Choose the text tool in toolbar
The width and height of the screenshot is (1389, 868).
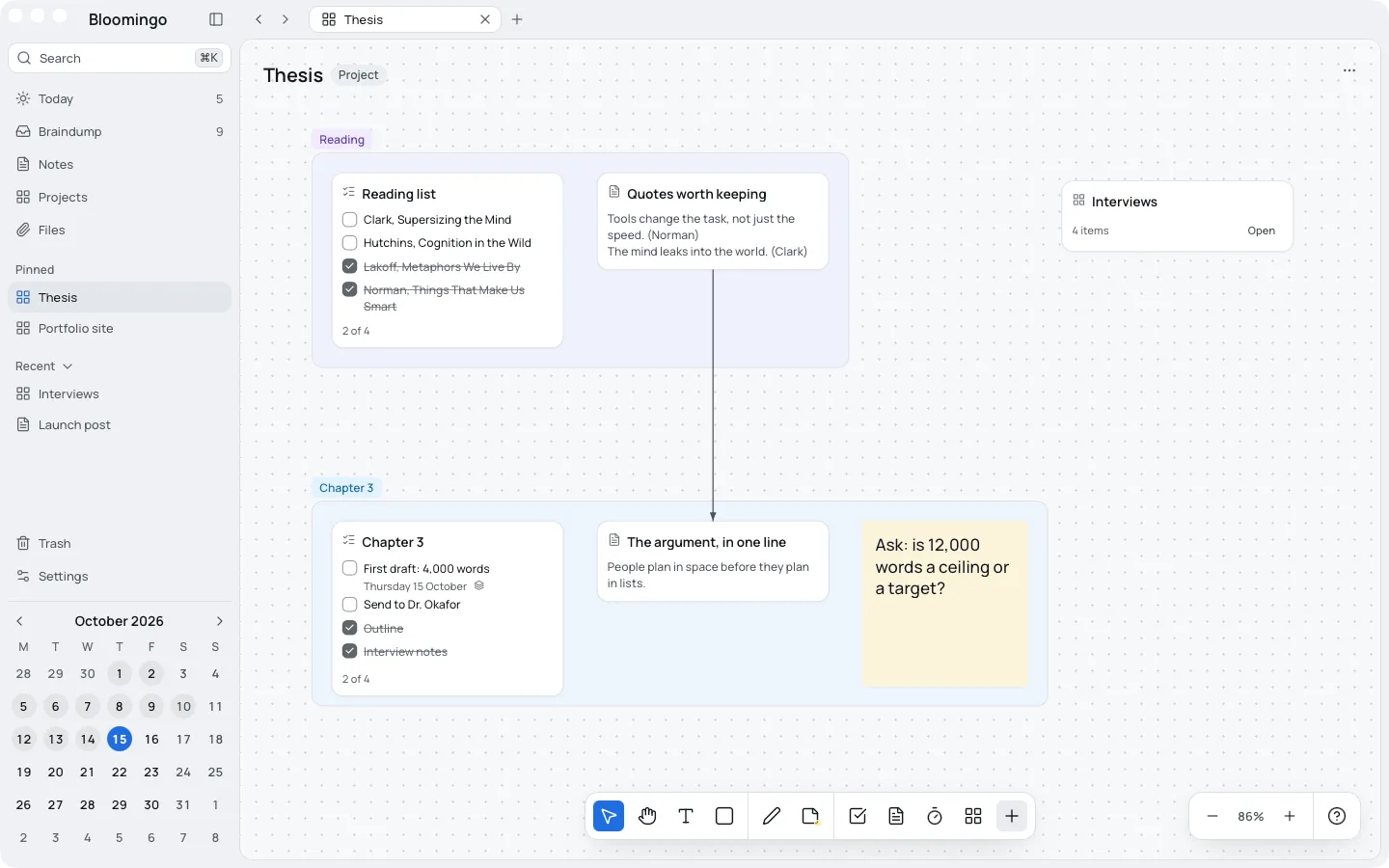[x=686, y=816]
